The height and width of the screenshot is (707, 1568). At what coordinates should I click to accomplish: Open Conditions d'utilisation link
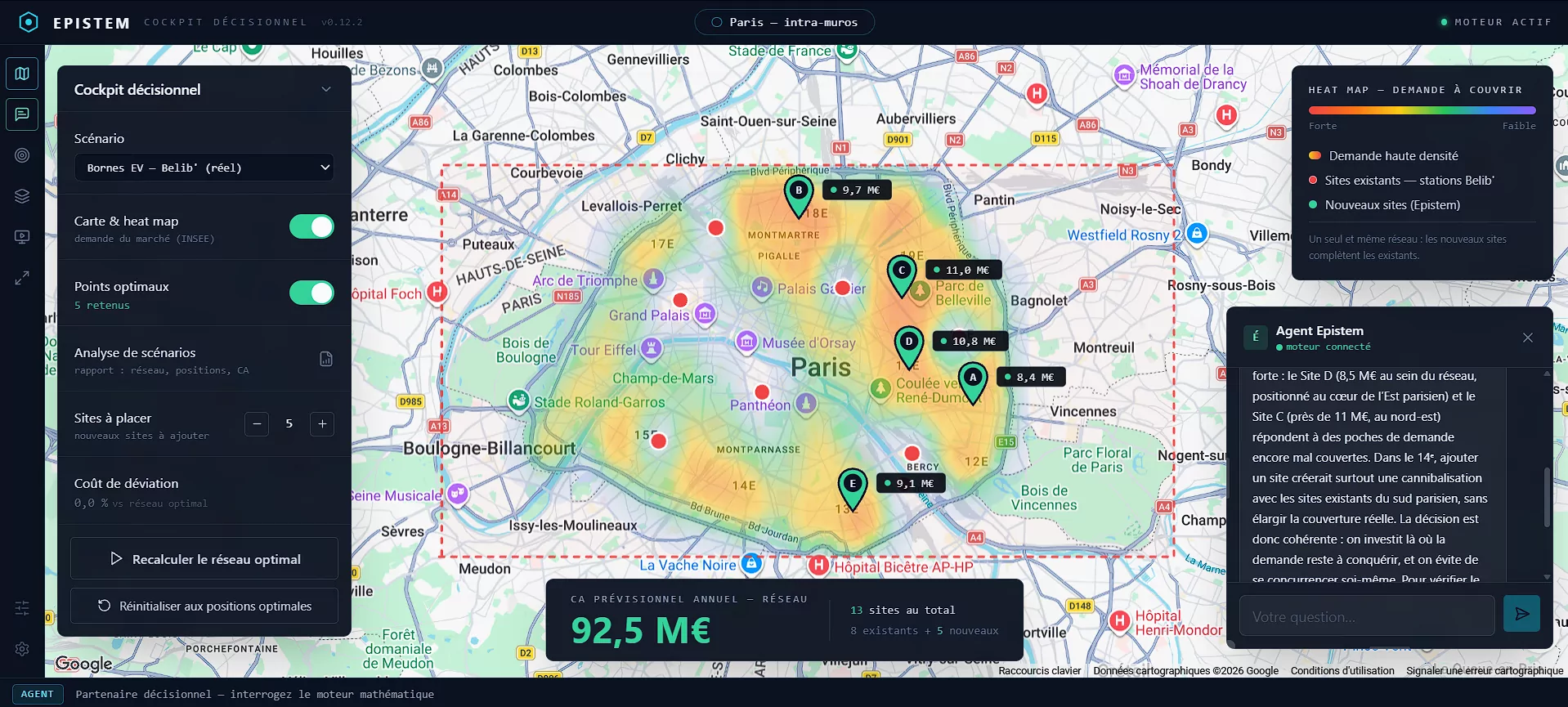(1342, 671)
